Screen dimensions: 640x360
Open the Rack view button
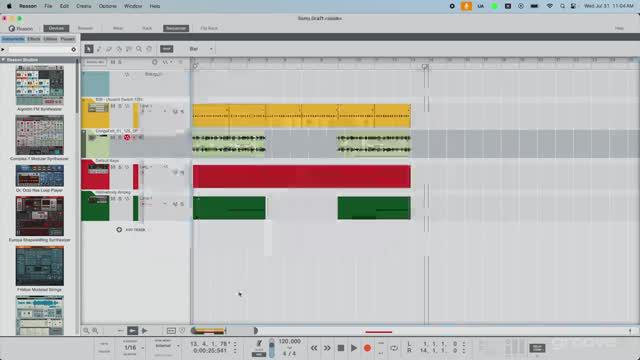(x=147, y=28)
